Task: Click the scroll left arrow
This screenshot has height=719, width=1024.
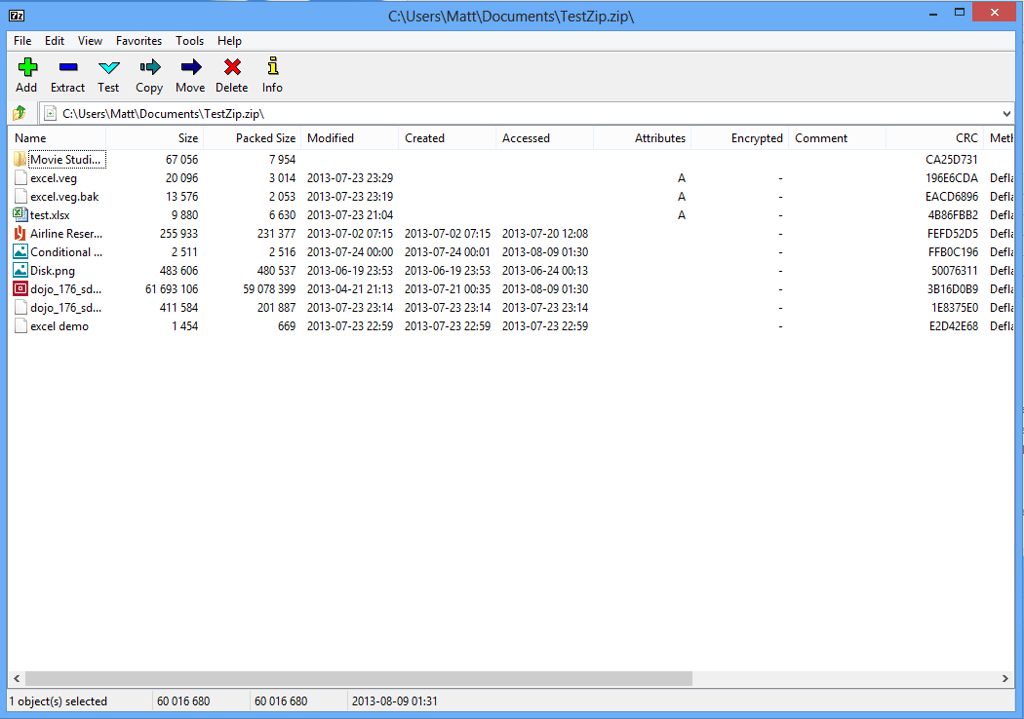Action: (x=17, y=679)
